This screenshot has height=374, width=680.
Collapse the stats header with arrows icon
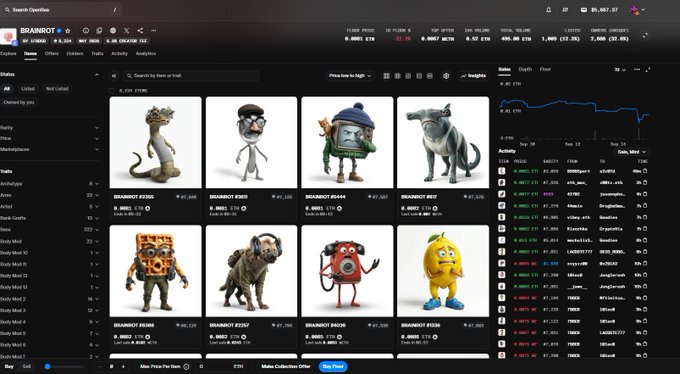[x=645, y=35]
